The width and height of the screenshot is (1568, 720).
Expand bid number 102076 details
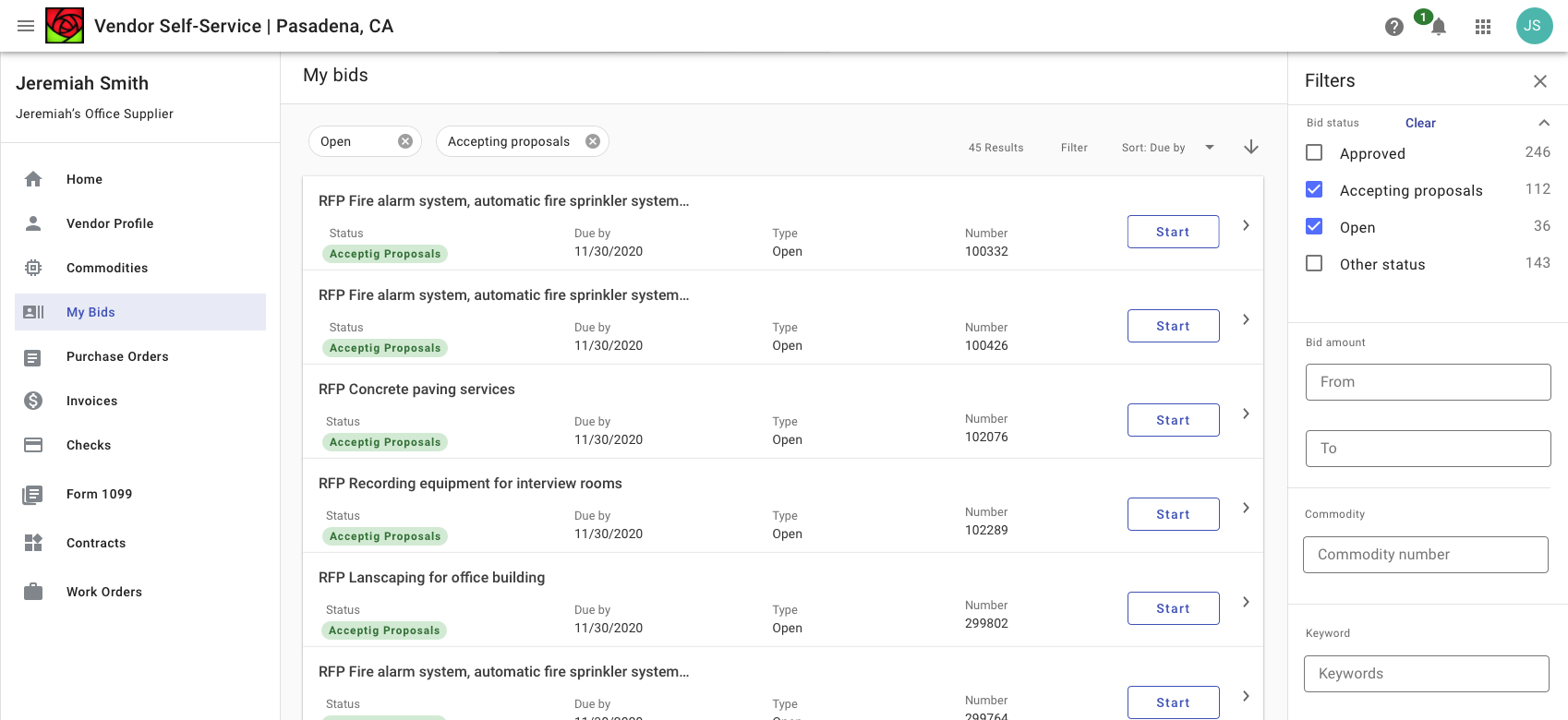(x=1246, y=414)
